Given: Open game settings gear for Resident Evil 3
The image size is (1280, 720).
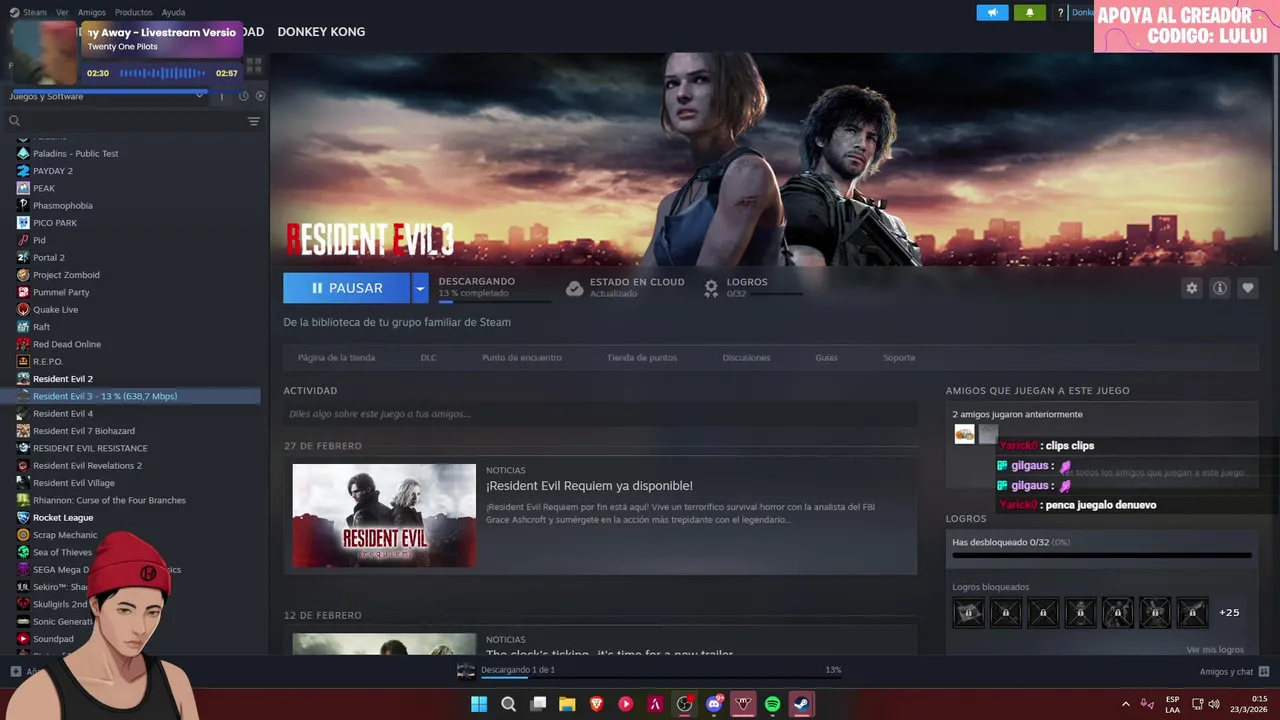Looking at the screenshot, I should point(1191,288).
